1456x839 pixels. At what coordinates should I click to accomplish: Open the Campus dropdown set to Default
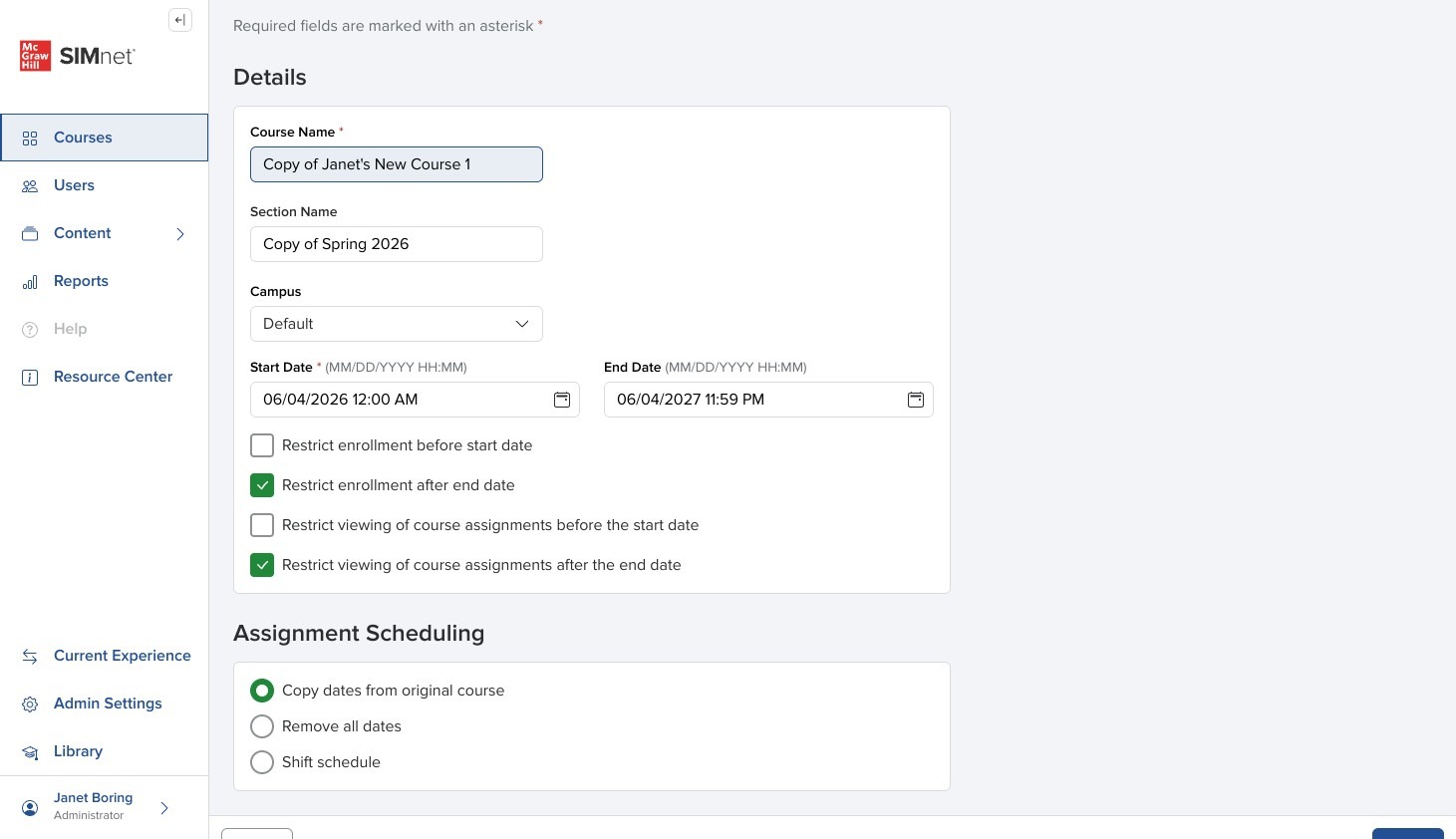pyautogui.click(x=397, y=324)
